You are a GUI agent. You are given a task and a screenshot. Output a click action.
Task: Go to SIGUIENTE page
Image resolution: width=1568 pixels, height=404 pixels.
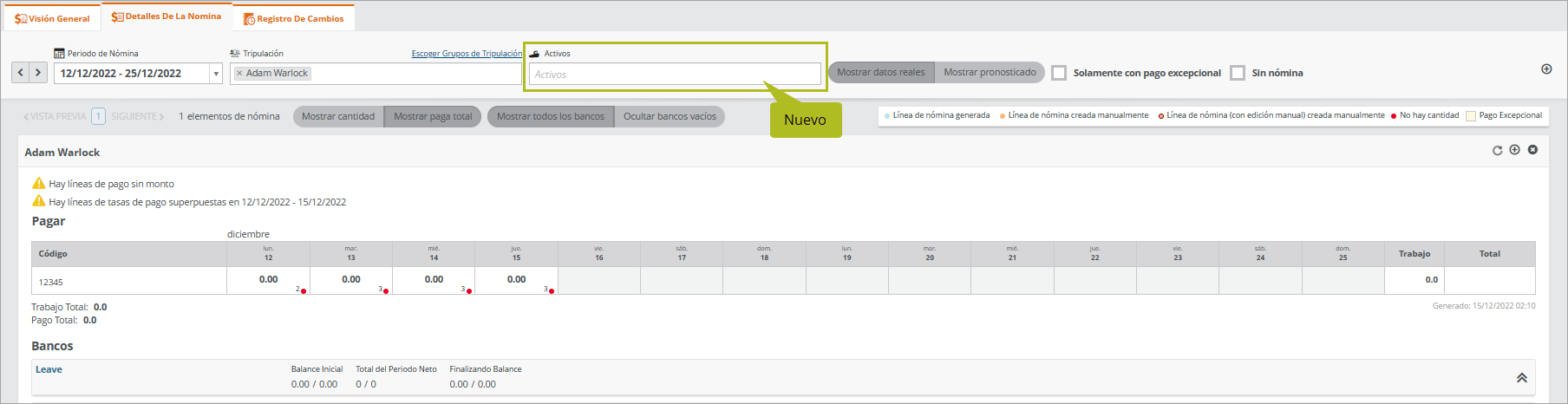[137, 116]
